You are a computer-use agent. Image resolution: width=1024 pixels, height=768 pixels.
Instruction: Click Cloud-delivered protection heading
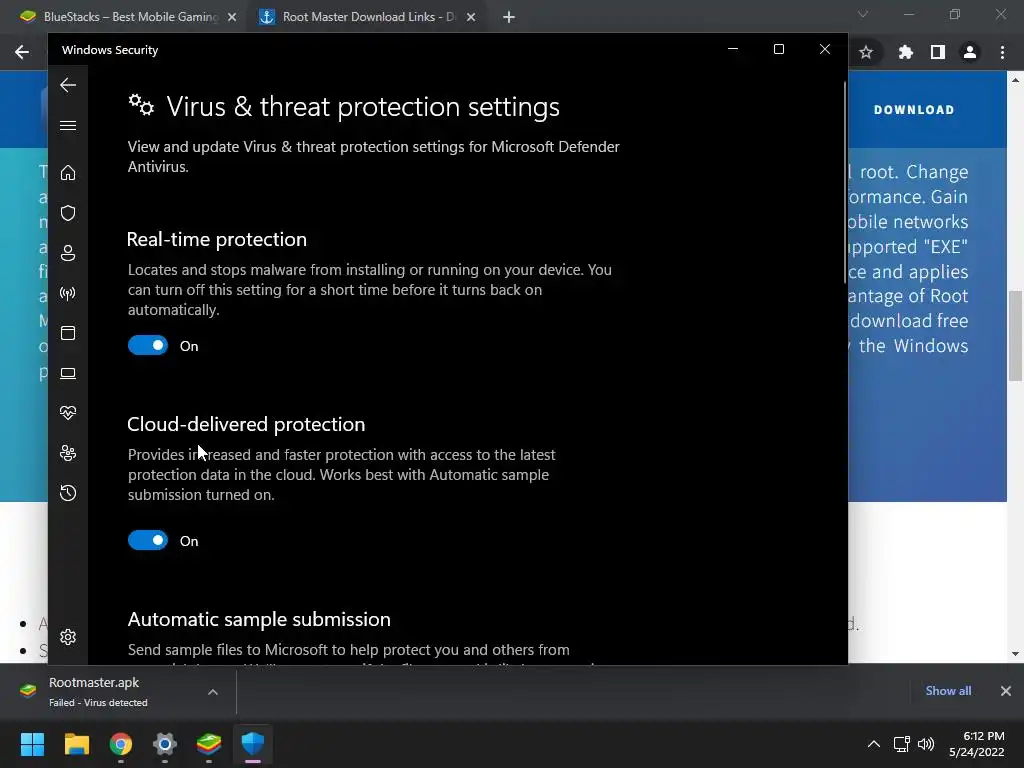click(x=246, y=424)
